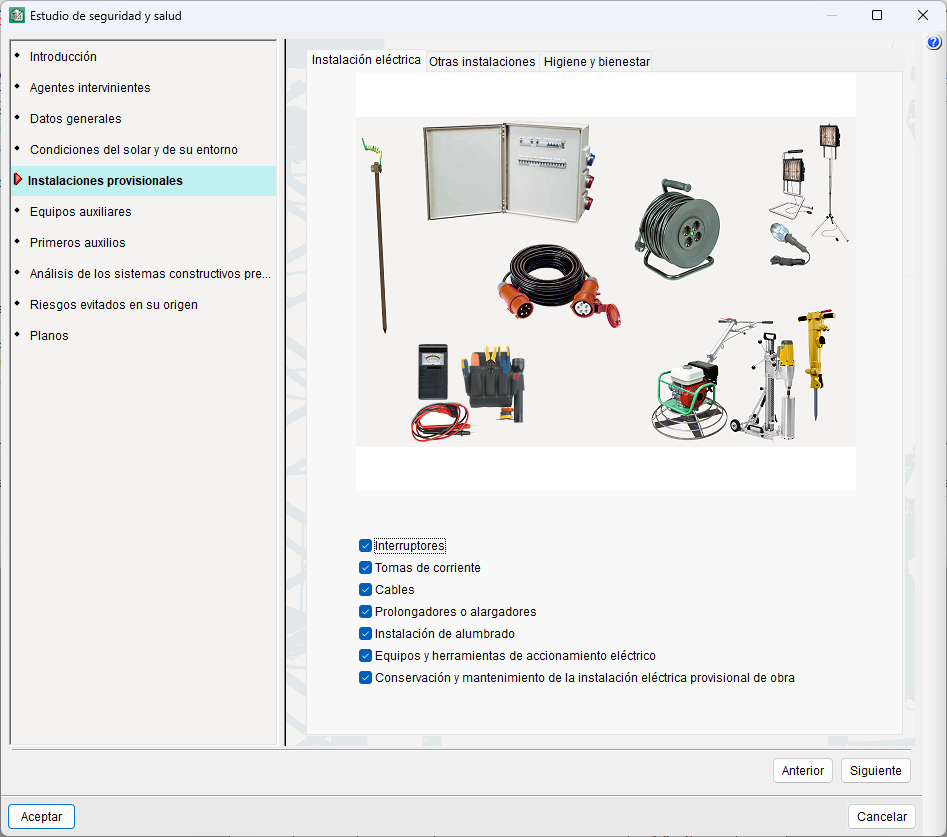Go back with the Anterior button
Image resolution: width=947 pixels, height=837 pixels.
pos(803,771)
